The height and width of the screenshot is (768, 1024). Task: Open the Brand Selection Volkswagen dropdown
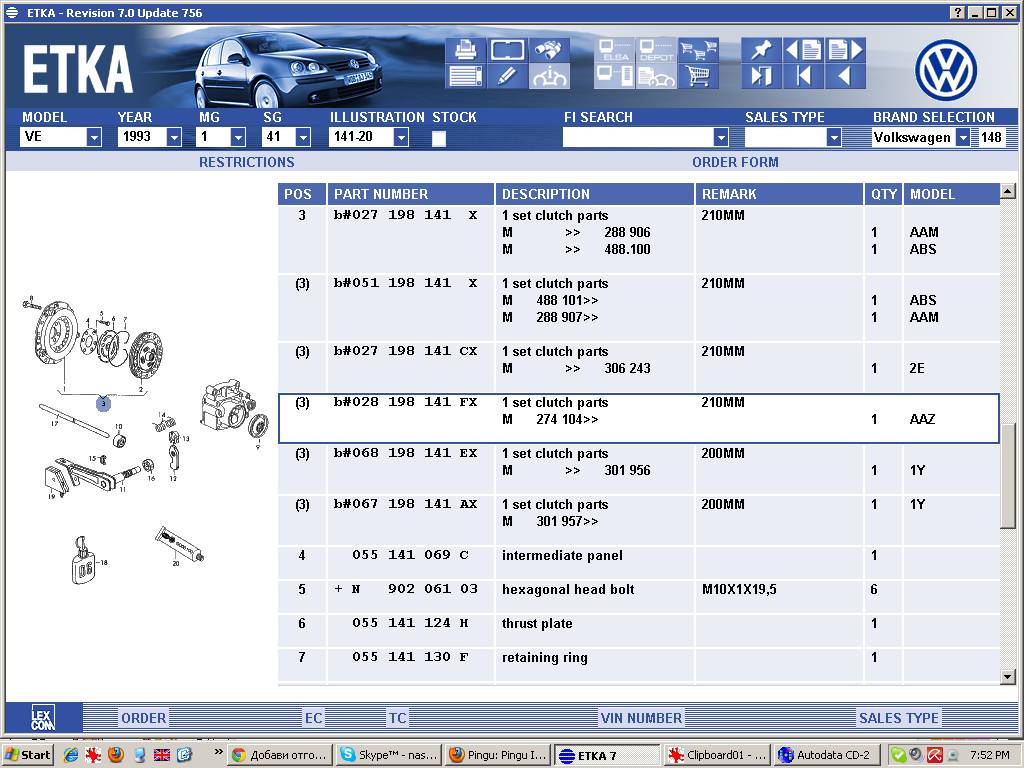(x=962, y=138)
